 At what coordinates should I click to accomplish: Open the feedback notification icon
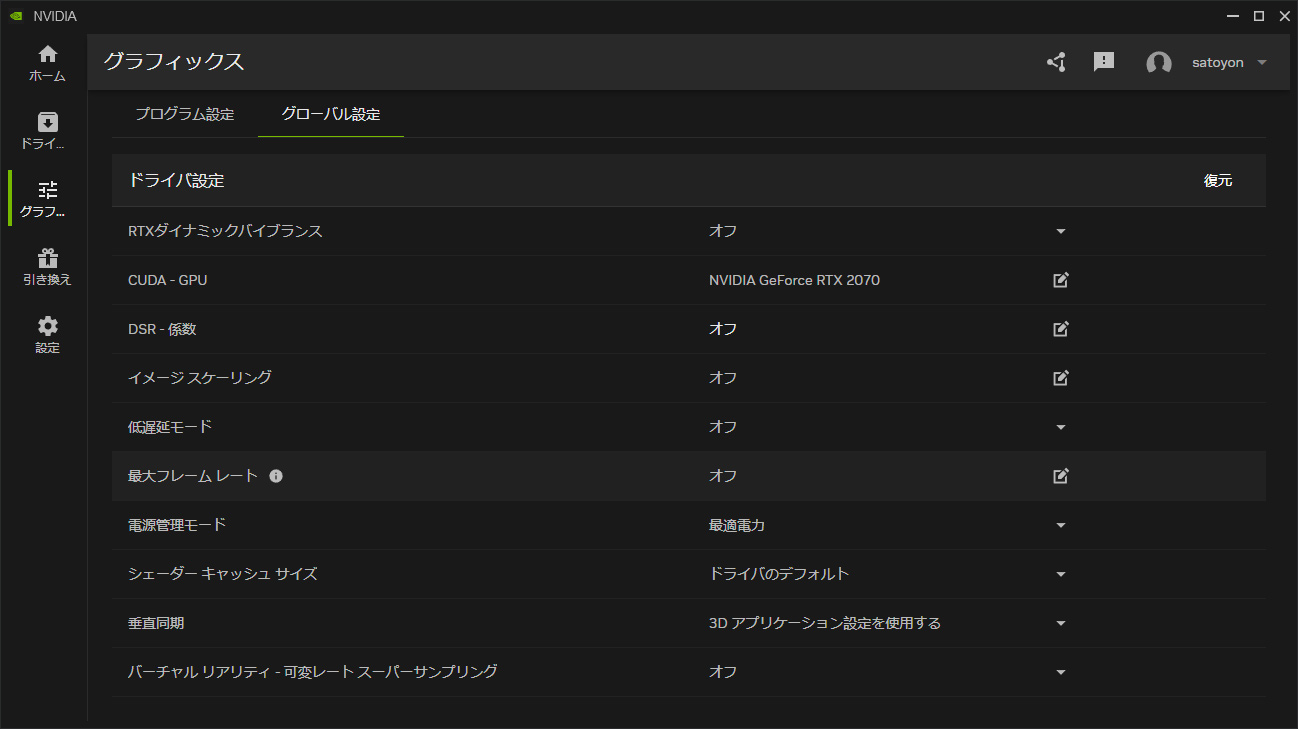point(1104,62)
